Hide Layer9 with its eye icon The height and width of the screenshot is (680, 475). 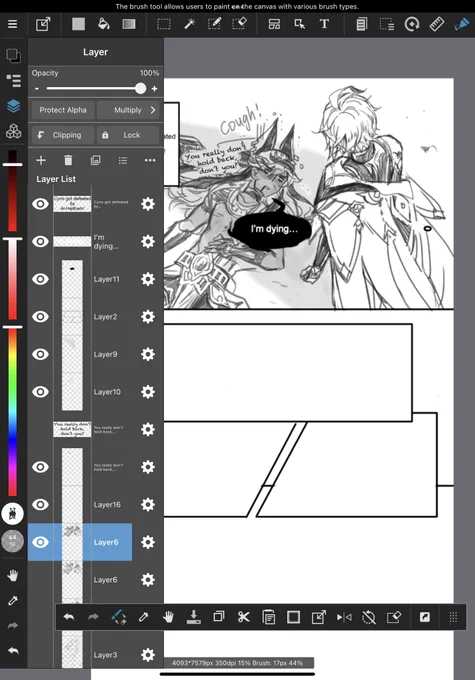pos(40,354)
